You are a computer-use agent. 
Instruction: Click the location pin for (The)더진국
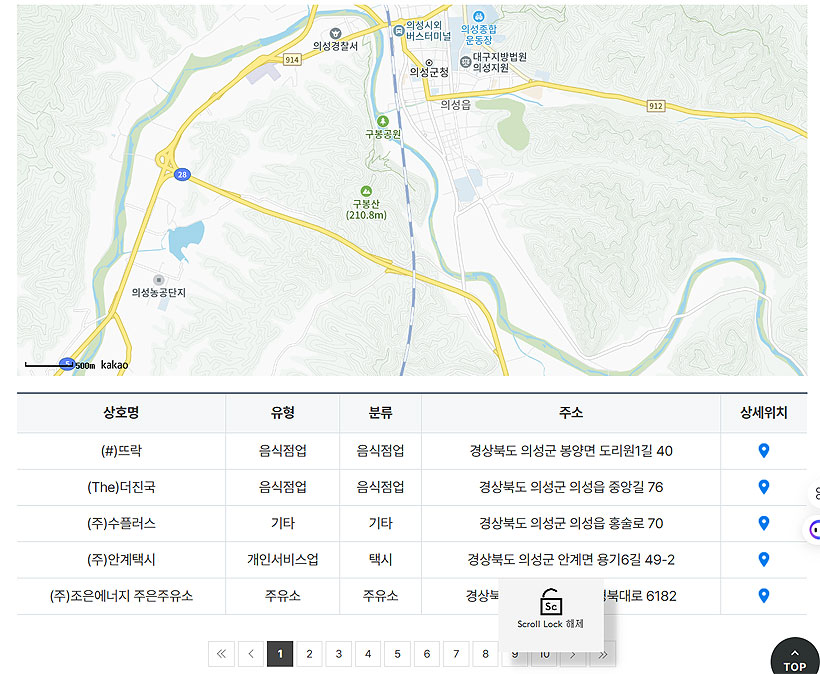point(762,487)
